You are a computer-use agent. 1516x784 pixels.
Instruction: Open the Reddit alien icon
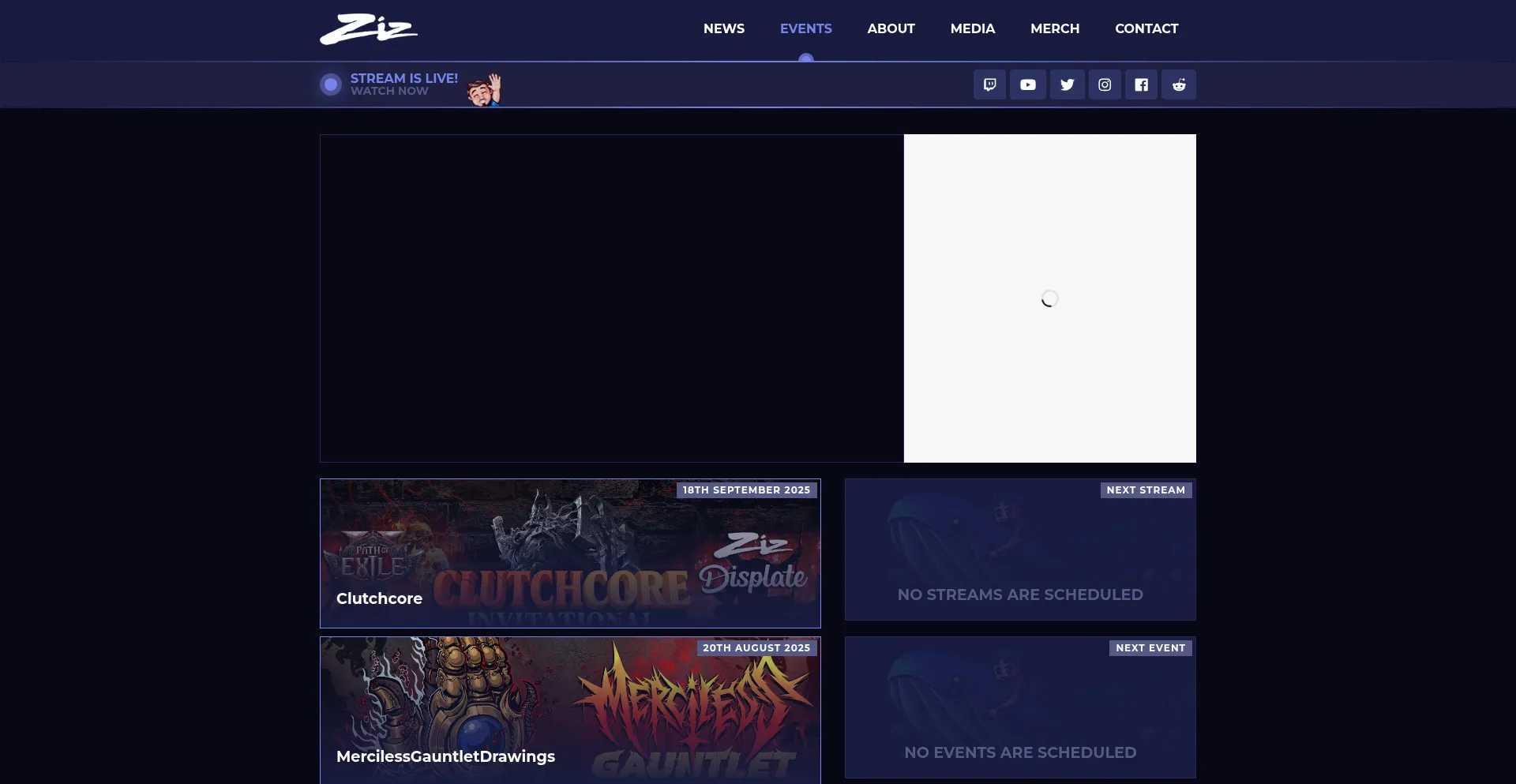coord(1178,84)
